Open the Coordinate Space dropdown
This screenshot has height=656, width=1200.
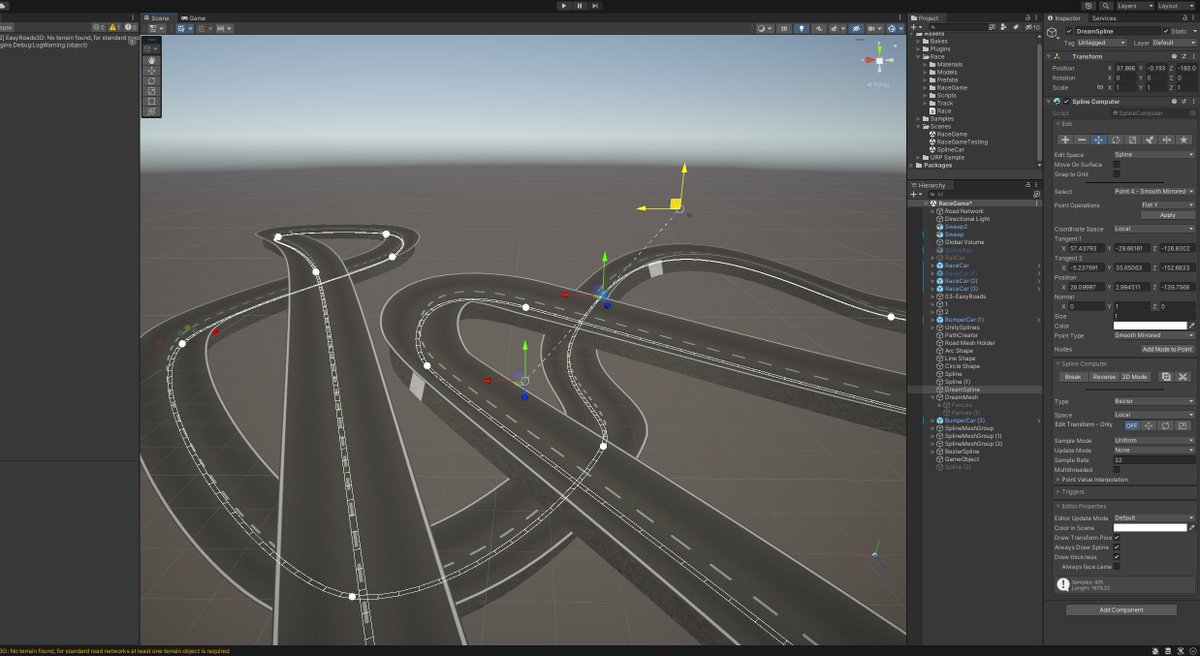point(1154,229)
